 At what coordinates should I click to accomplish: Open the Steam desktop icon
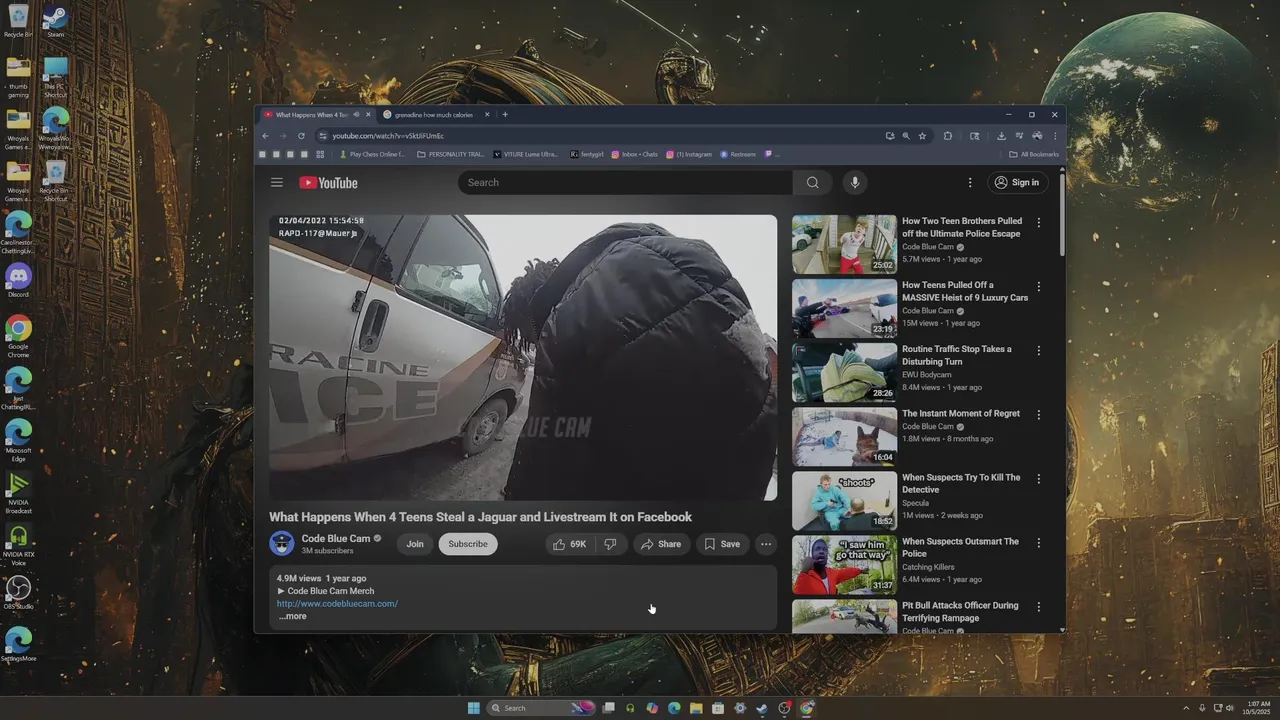coord(56,22)
